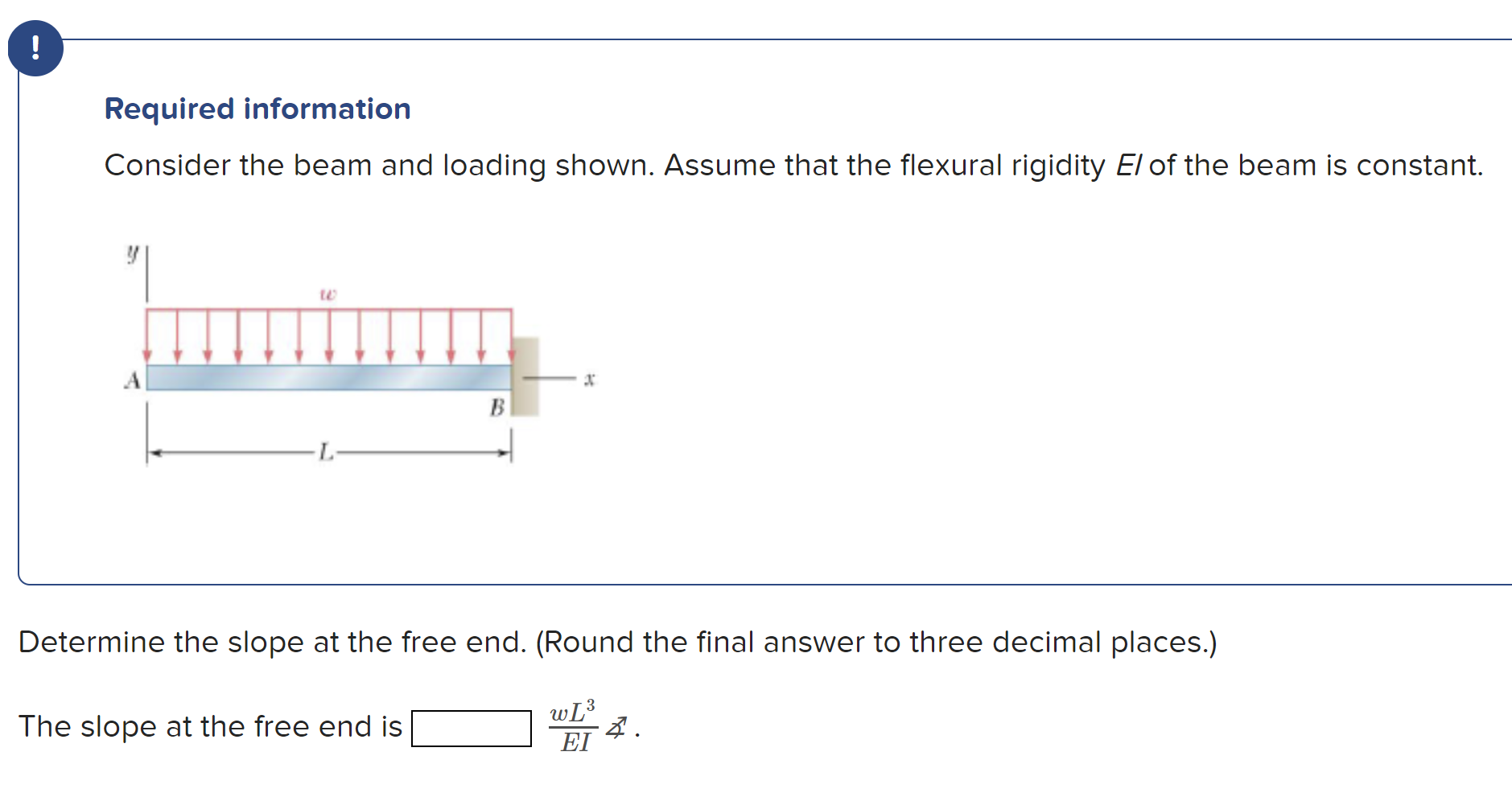Click the blue exclamation alert icon
Screen dimensions: 1512x801
point(35,48)
